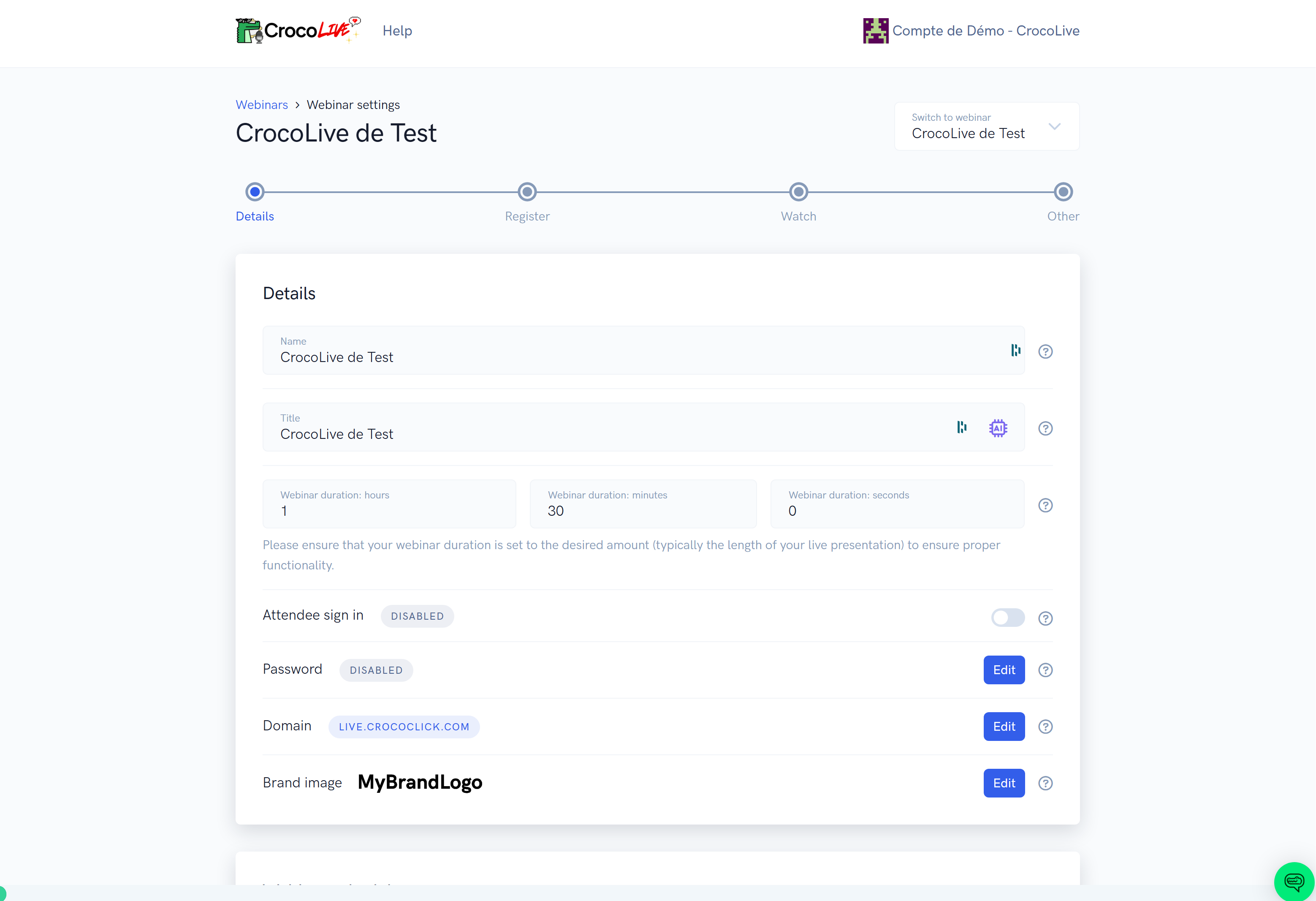Open the Webinars breadcrumb link
The image size is (1316, 901).
coord(262,105)
